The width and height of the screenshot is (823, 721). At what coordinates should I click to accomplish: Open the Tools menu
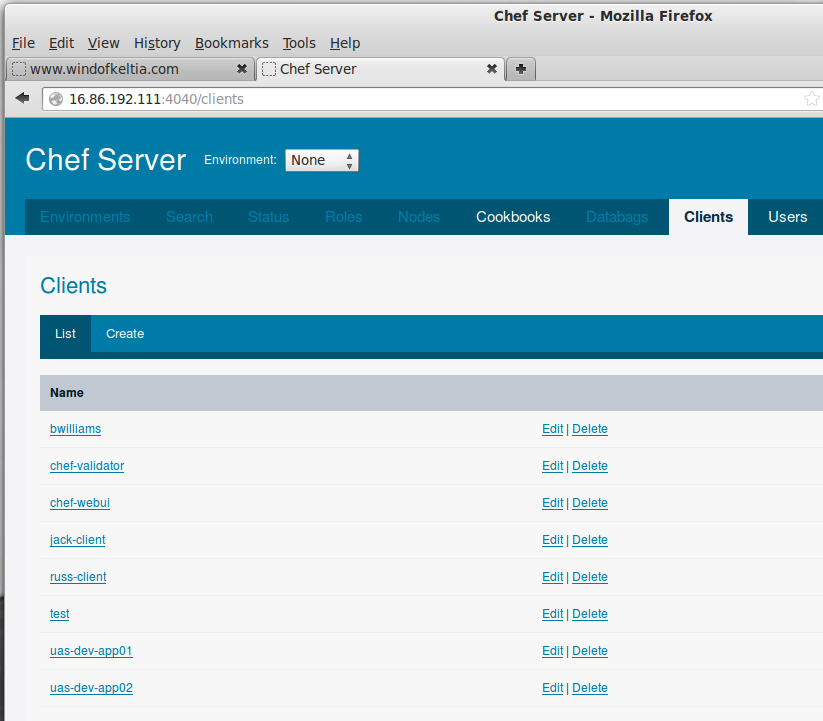299,43
